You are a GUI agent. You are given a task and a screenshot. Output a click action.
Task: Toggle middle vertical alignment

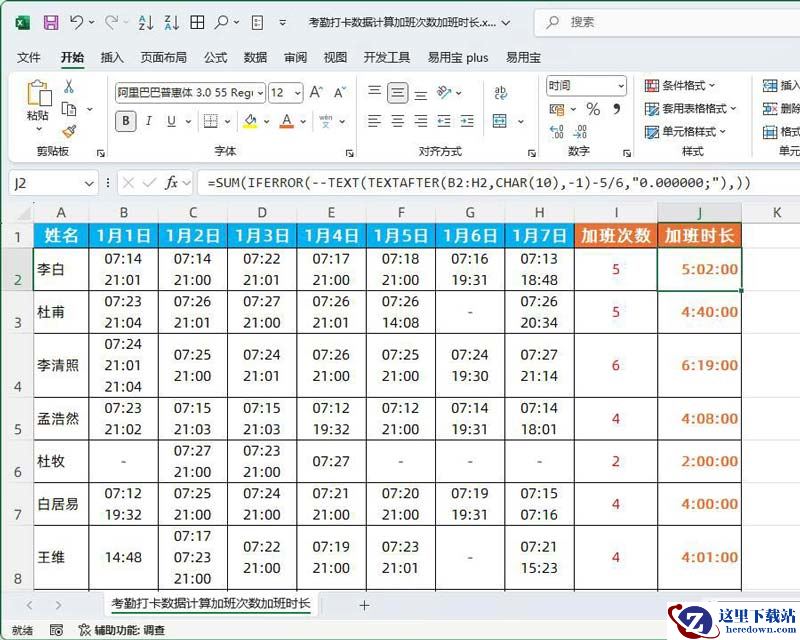click(x=397, y=93)
